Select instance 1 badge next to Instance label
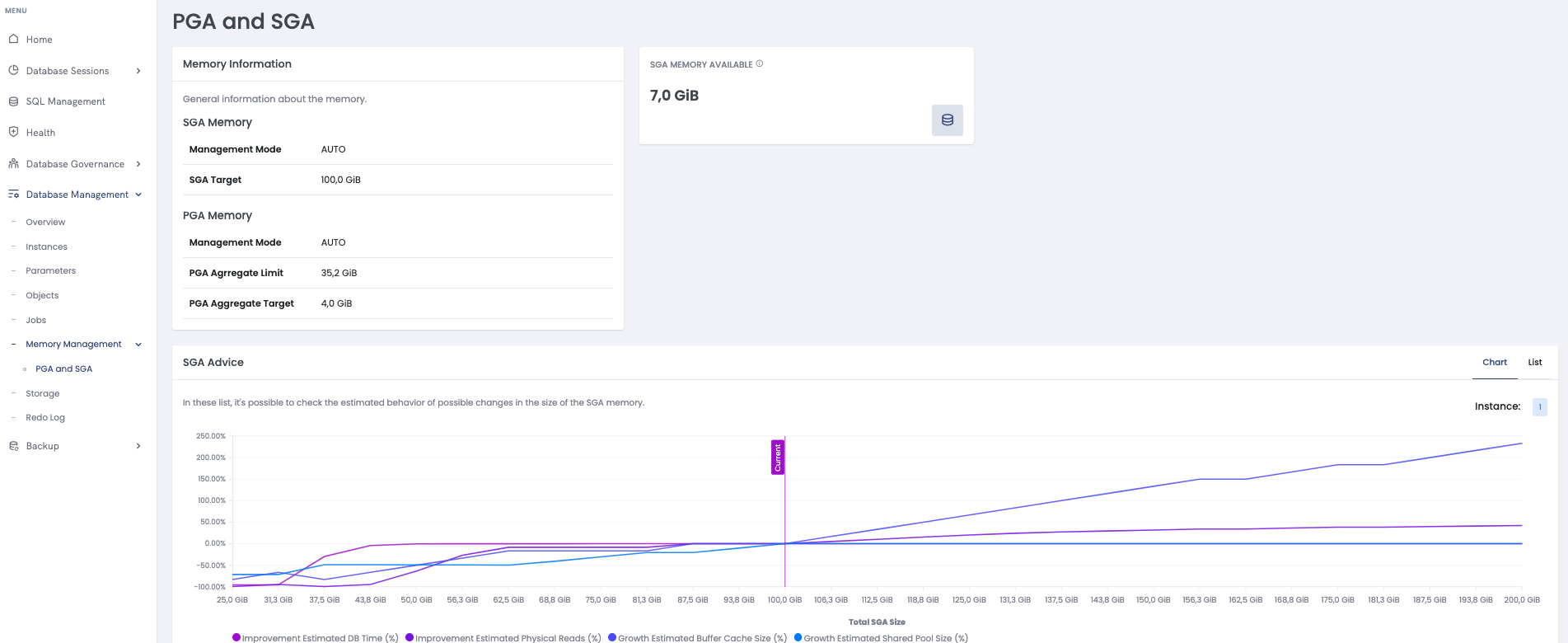This screenshot has width=1568, height=643. pos(1539,406)
